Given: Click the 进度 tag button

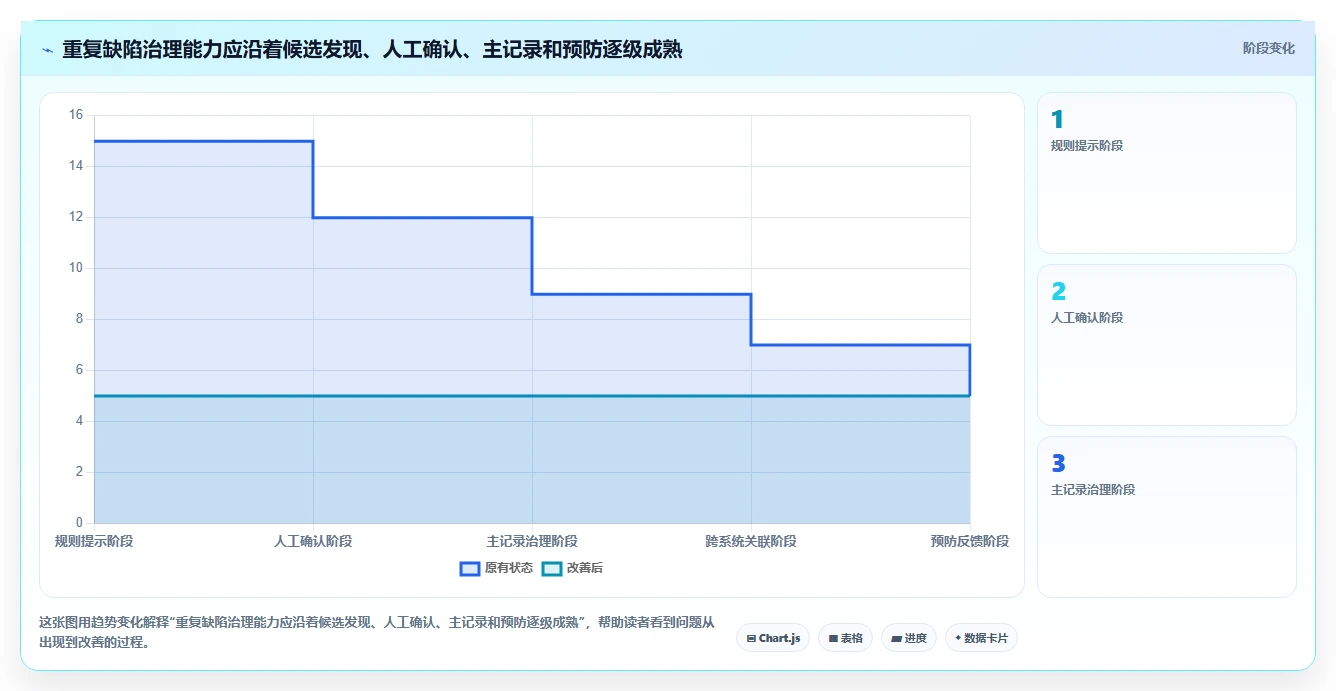Looking at the screenshot, I should pyautogui.click(x=909, y=638).
